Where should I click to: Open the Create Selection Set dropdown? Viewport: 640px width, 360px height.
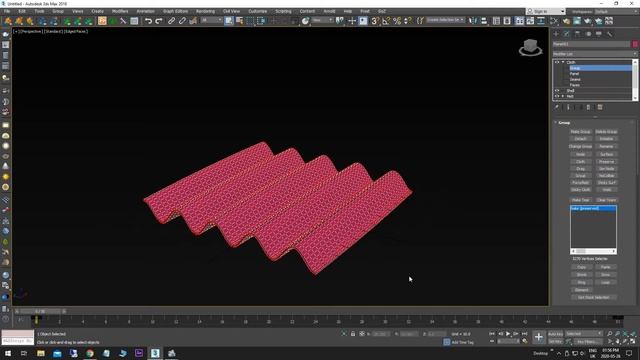pyautogui.click(x=445, y=20)
